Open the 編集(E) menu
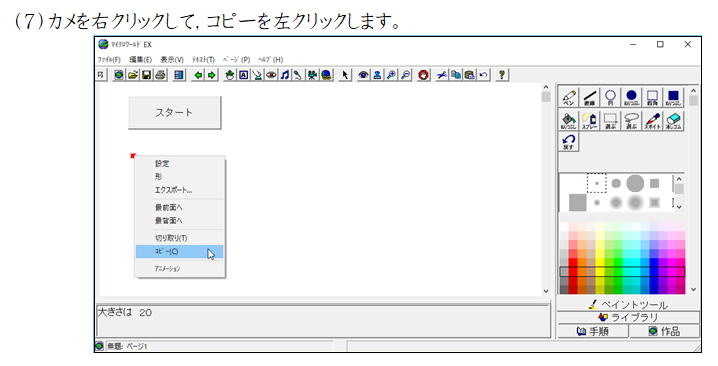Viewport: 718px width, 366px height. click(140, 60)
